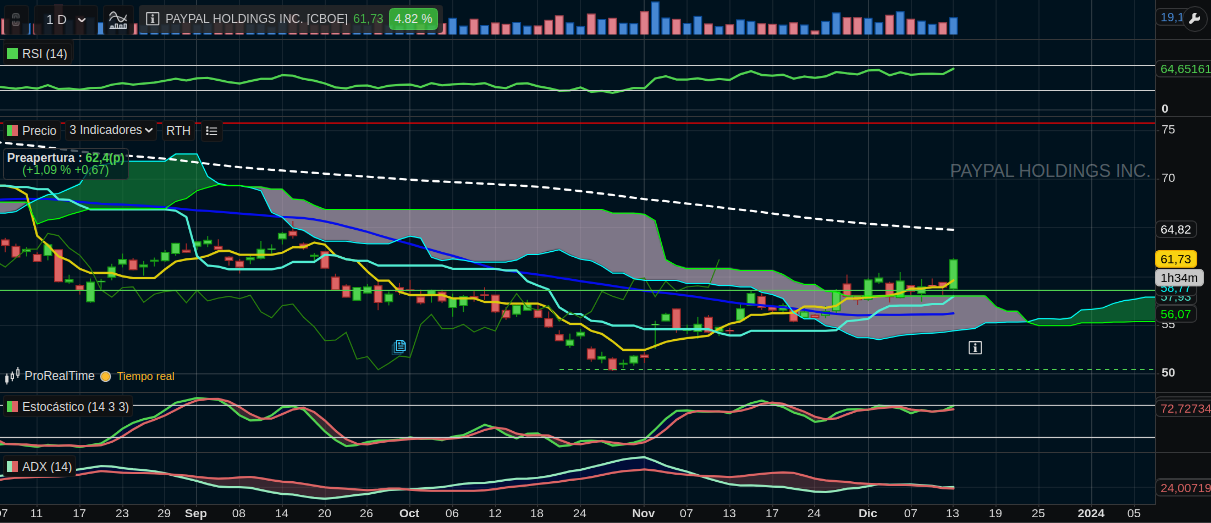Click the 61,73 quote in the title bar
Screen dimensions: 1211x523
368,18
